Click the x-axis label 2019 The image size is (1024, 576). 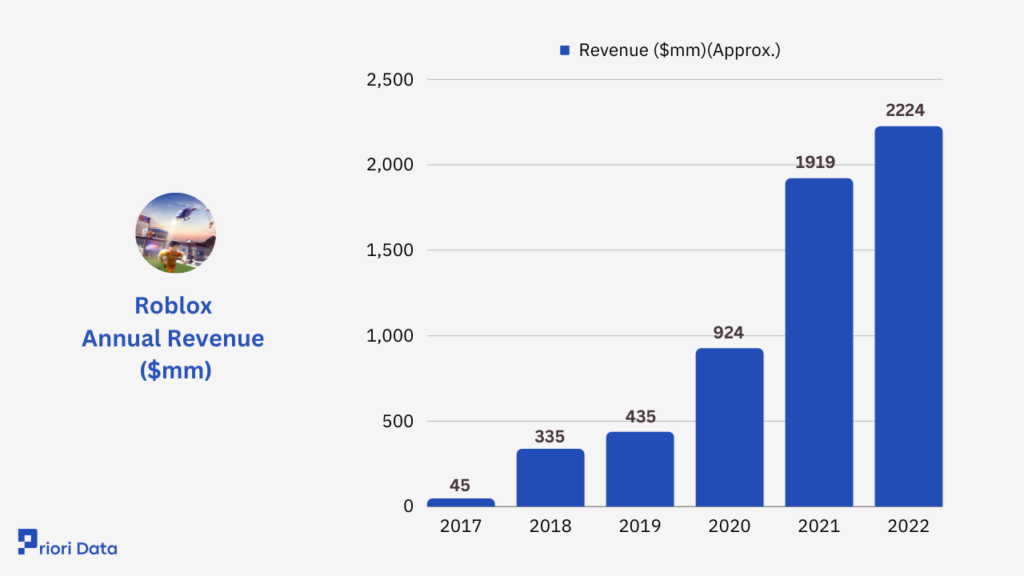click(640, 526)
